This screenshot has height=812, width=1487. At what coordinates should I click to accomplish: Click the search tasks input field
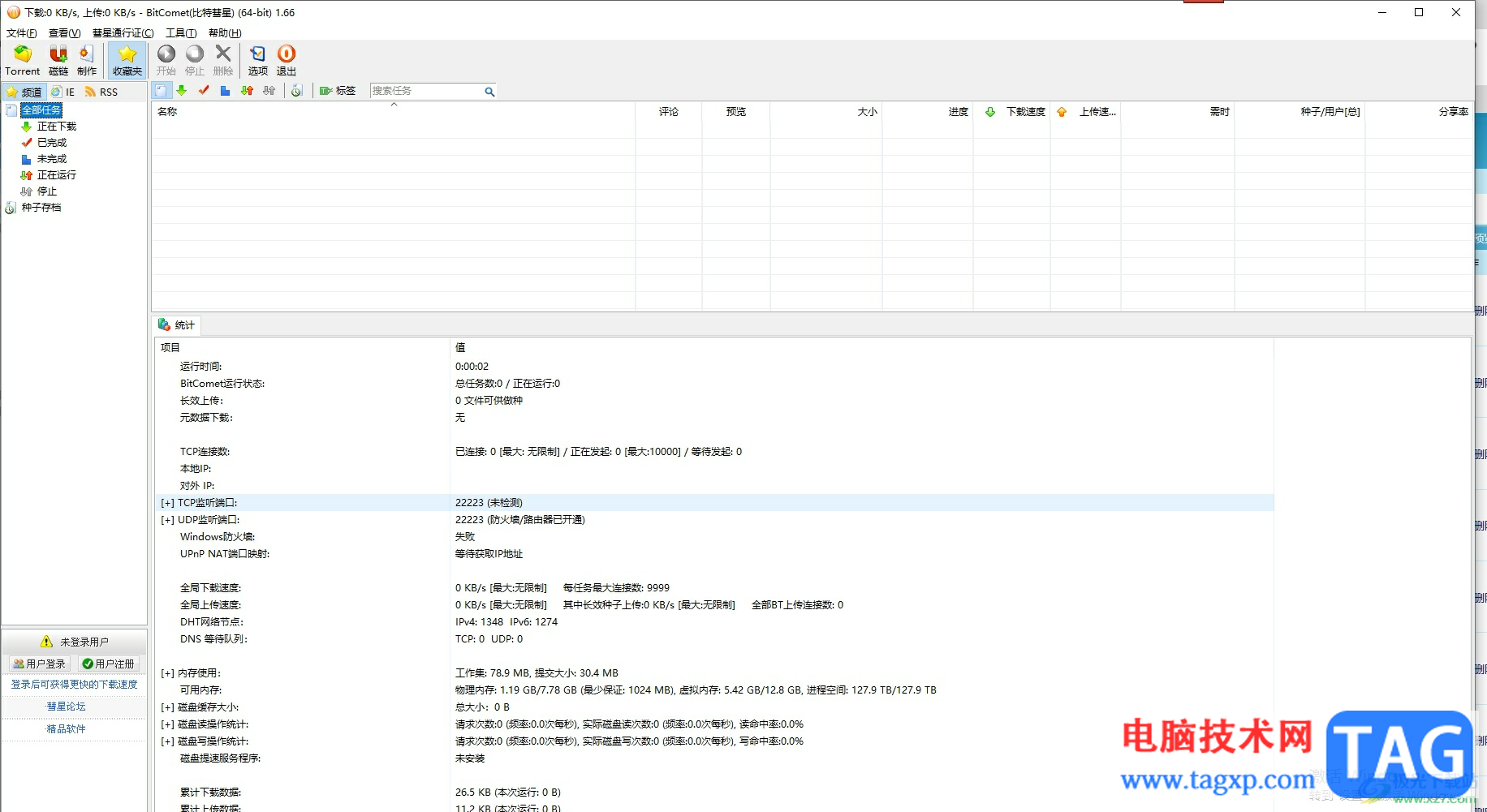click(426, 91)
